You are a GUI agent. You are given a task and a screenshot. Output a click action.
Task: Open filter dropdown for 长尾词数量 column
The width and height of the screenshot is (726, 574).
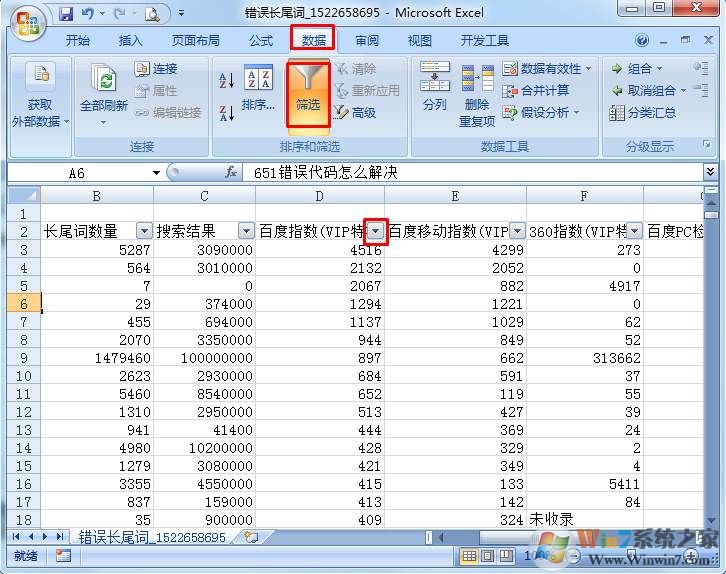click(144, 231)
